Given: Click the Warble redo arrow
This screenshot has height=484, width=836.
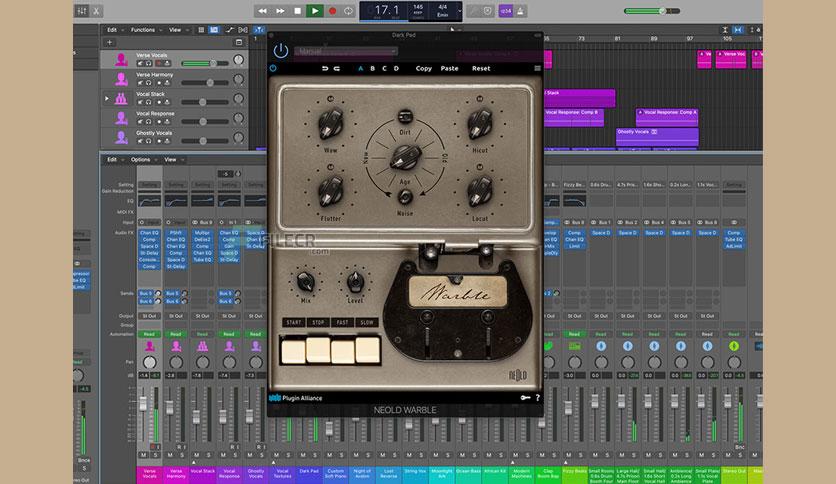Looking at the screenshot, I should (x=337, y=68).
